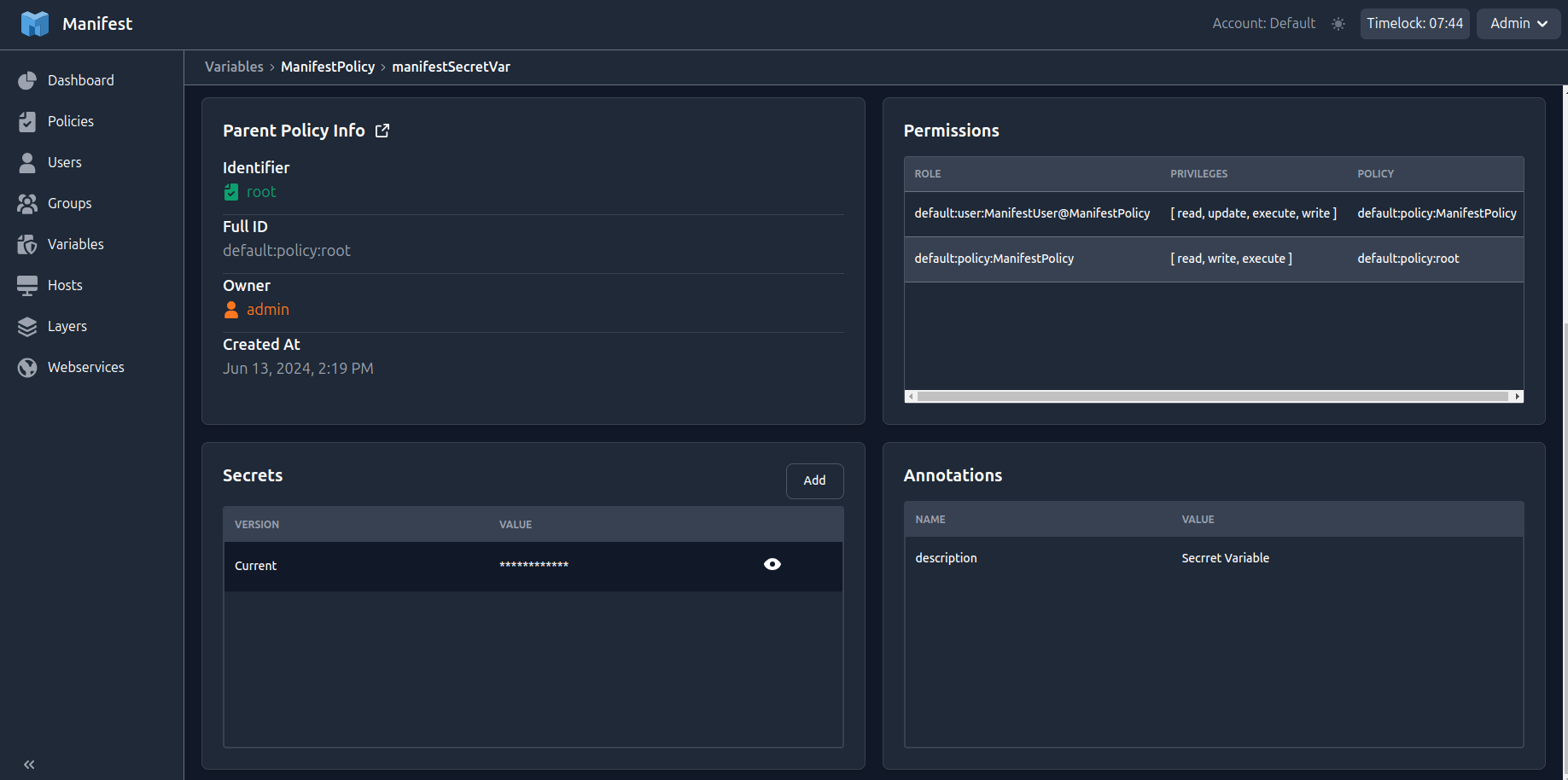Go to Policies in the sidebar
The height and width of the screenshot is (780, 1568).
pyautogui.click(x=71, y=121)
